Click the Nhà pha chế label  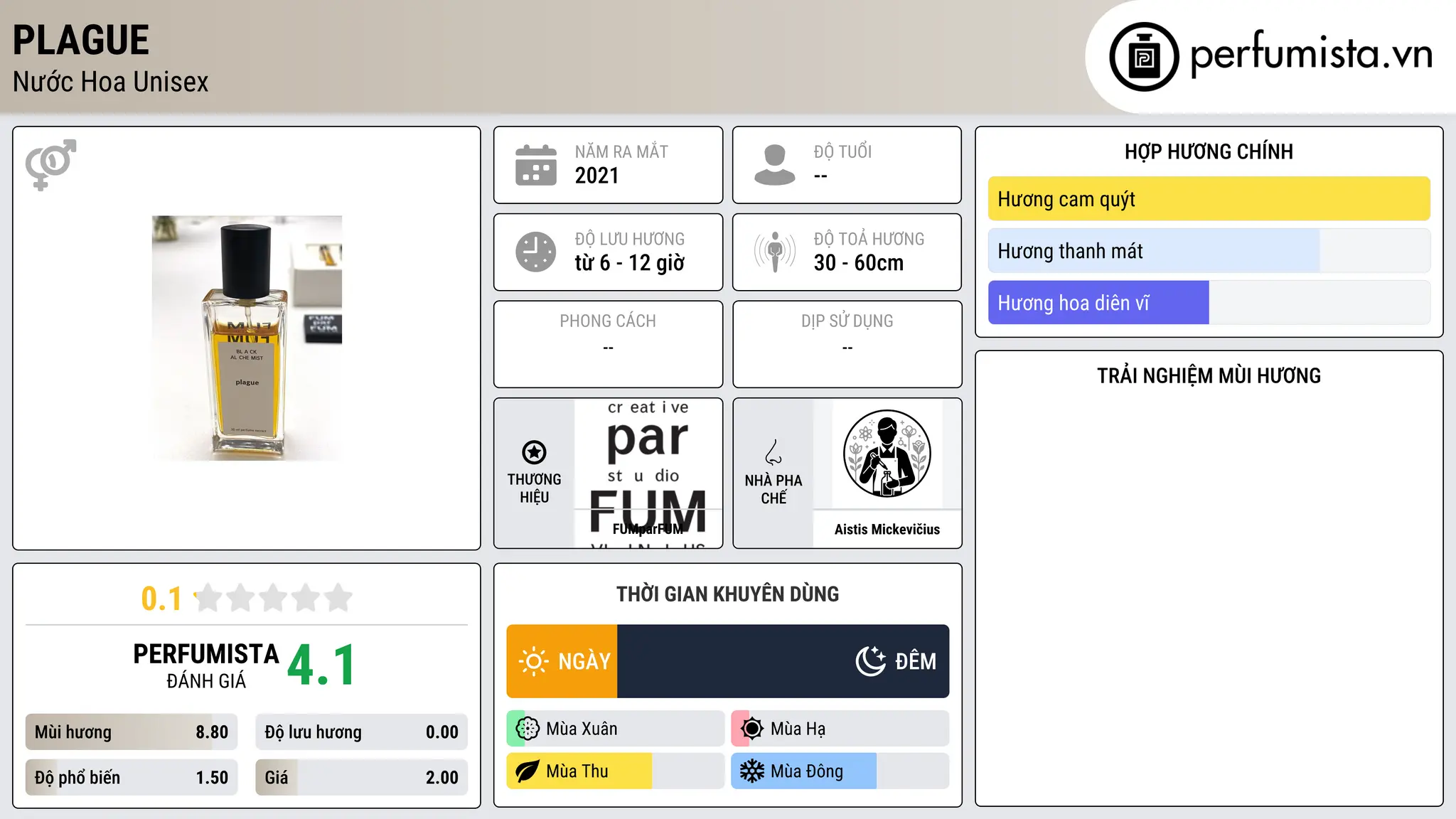(x=773, y=489)
